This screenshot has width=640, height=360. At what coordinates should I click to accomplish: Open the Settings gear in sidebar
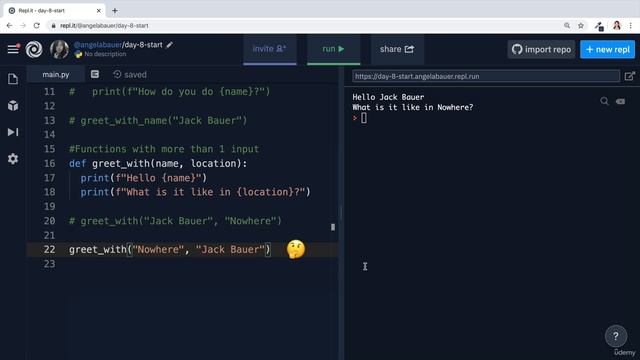tap(13, 158)
